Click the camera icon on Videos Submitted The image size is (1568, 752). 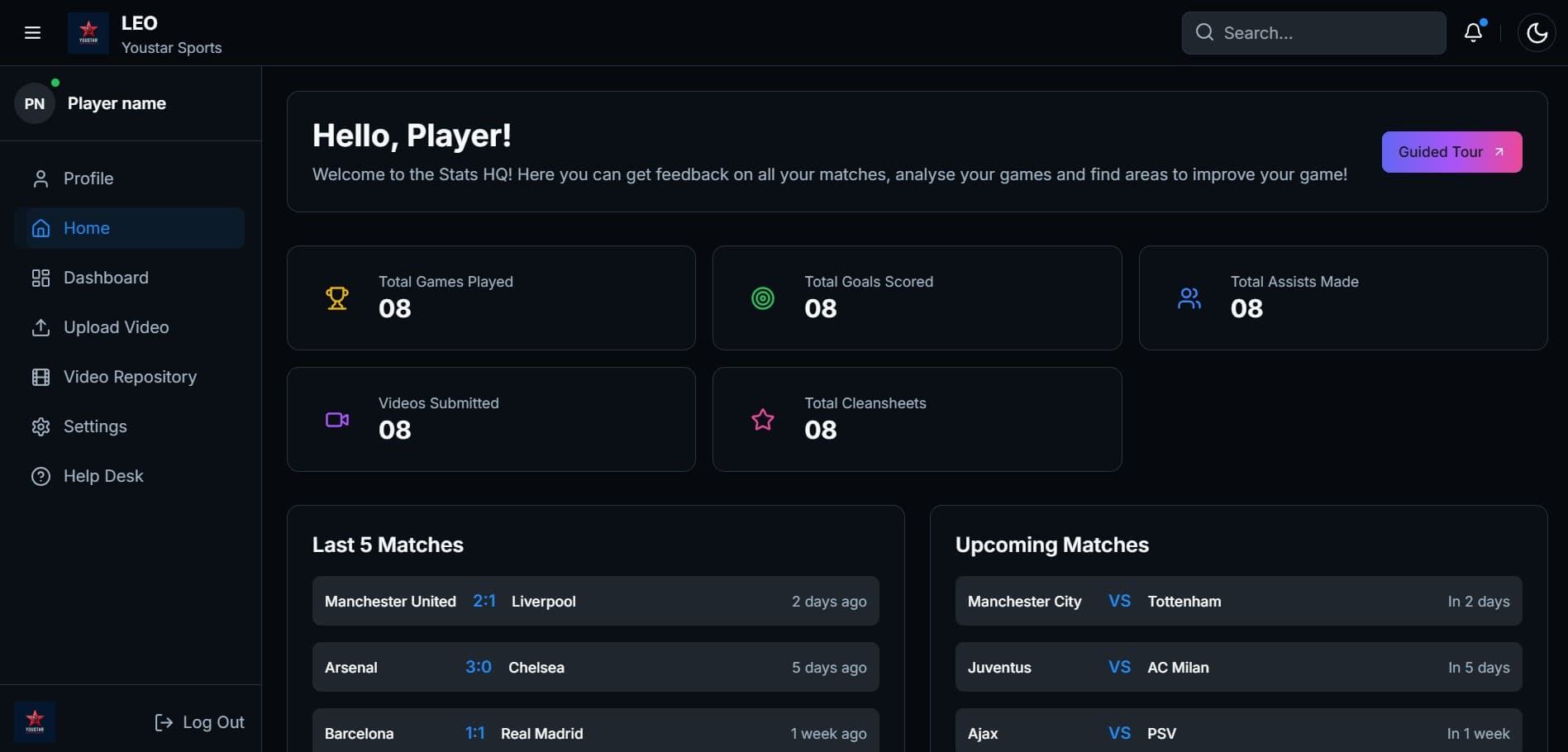click(x=337, y=420)
